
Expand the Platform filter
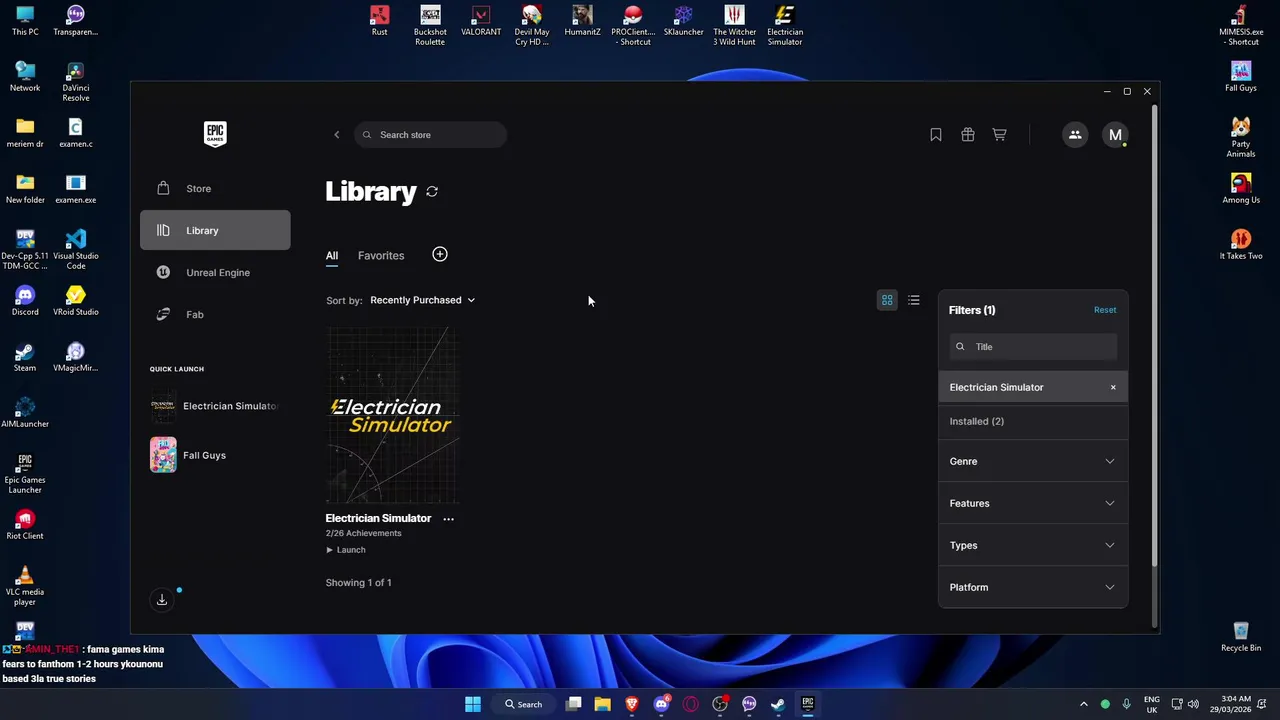pos(1033,587)
